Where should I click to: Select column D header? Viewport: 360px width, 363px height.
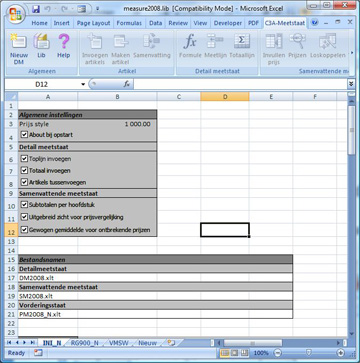[x=225, y=97]
